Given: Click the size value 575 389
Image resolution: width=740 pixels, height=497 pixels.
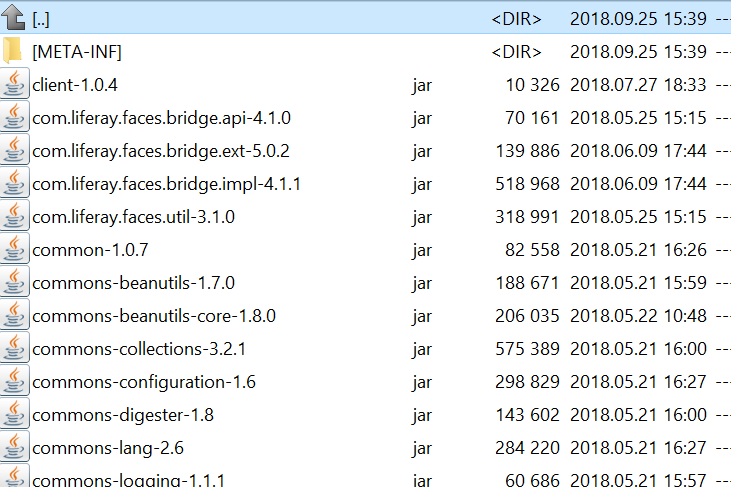Looking at the screenshot, I should pos(527,349).
